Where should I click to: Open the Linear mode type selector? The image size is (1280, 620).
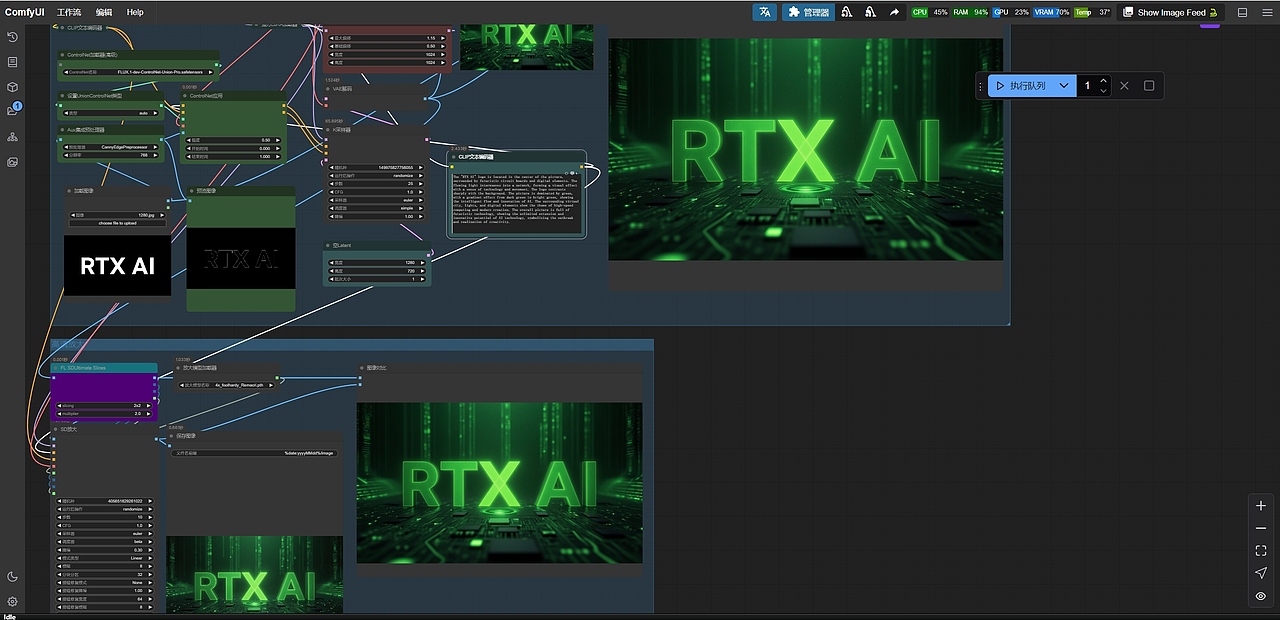tap(106, 557)
